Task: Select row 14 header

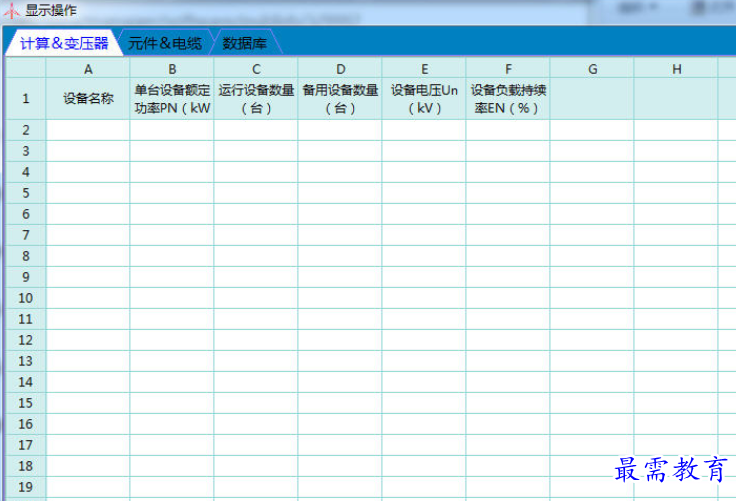Action: (26, 382)
